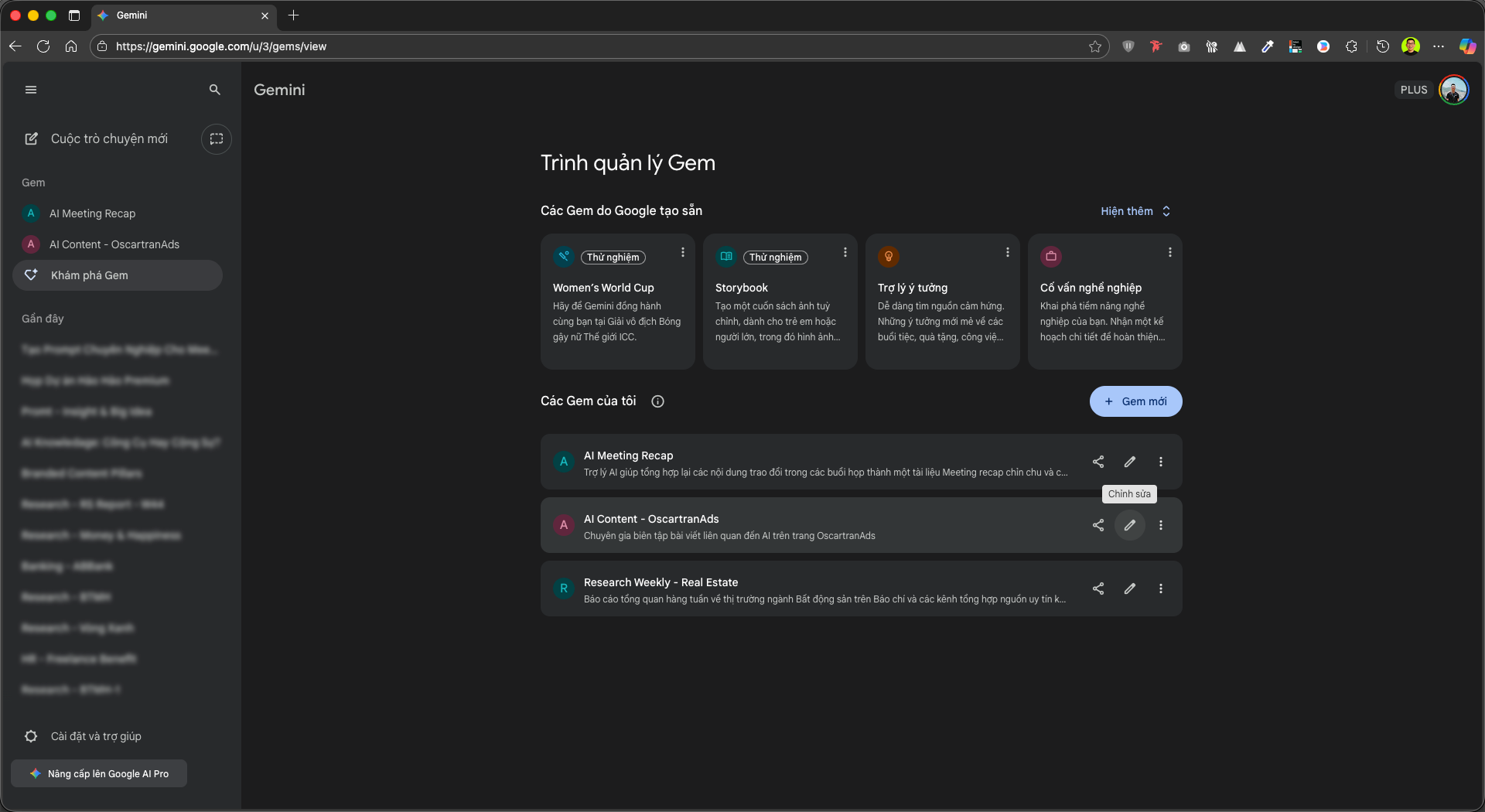Image resolution: width=1485 pixels, height=812 pixels.
Task: Bookmark this page with the star icon
Action: (1094, 46)
